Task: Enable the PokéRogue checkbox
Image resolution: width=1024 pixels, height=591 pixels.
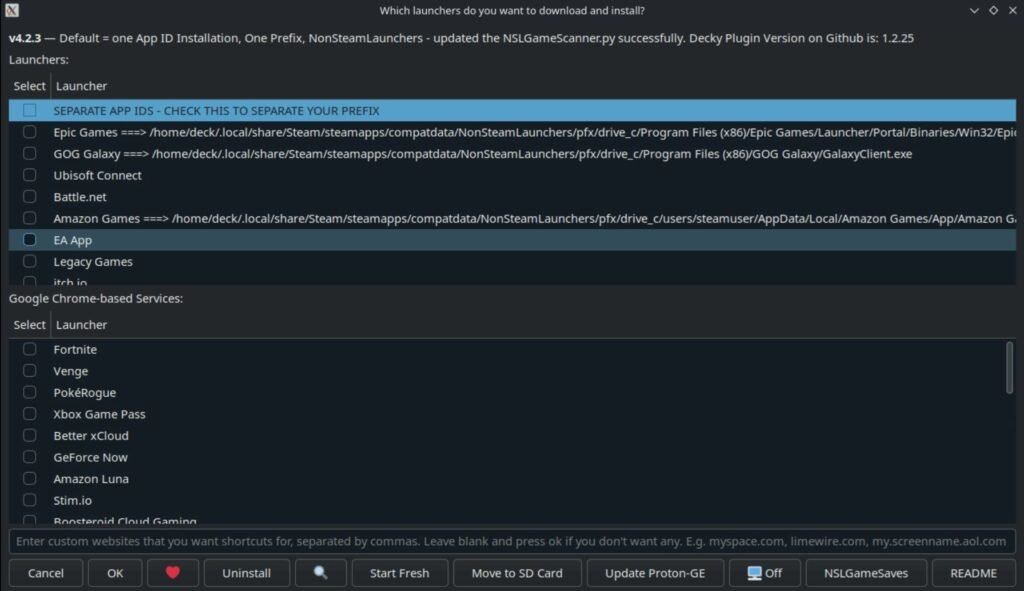Action: [29, 392]
